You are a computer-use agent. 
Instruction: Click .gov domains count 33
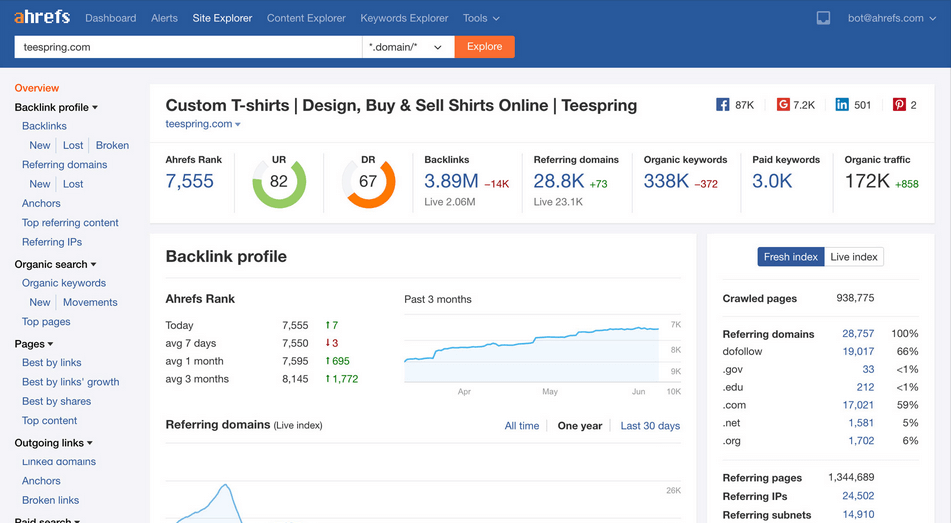[868, 369]
